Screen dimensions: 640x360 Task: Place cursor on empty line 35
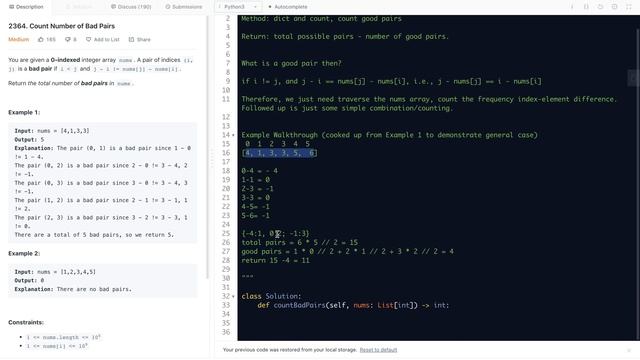coord(437,323)
